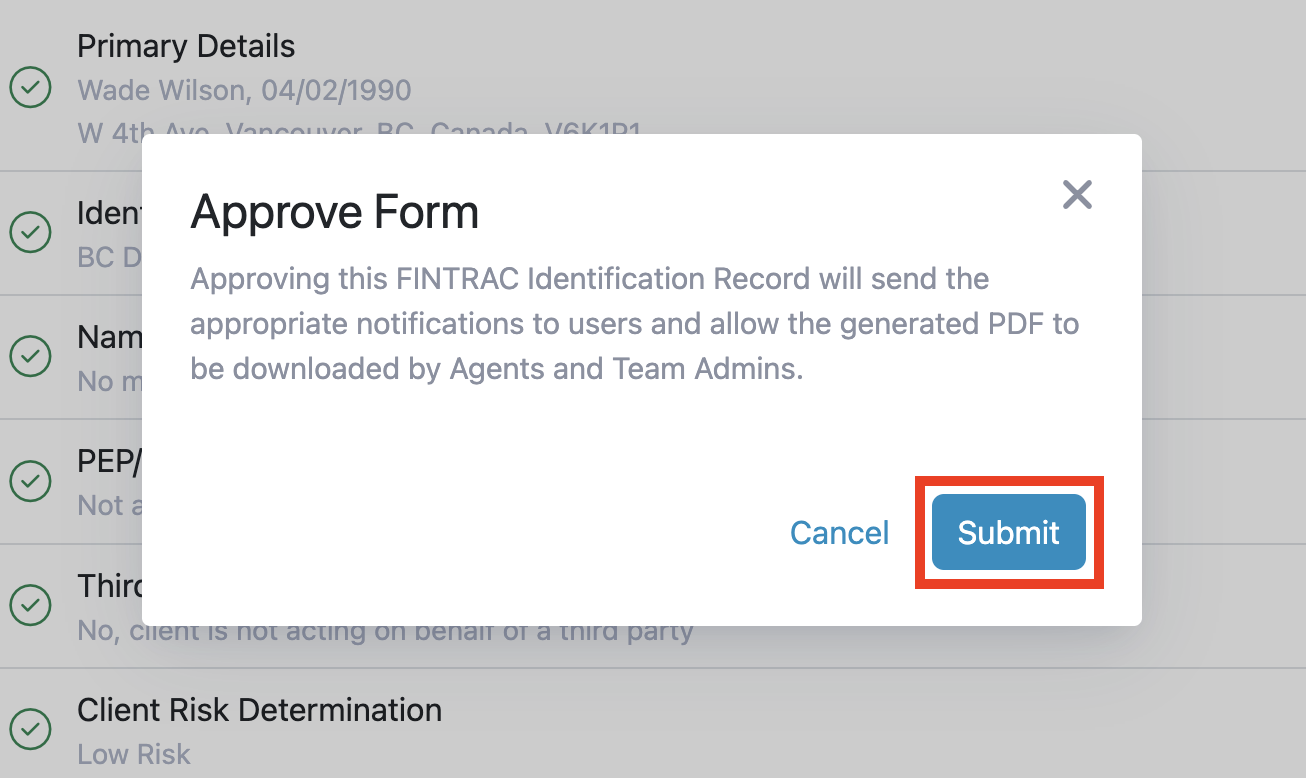Select the Low Risk text
Screen dimensions: 1306x778
(x=134, y=754)
